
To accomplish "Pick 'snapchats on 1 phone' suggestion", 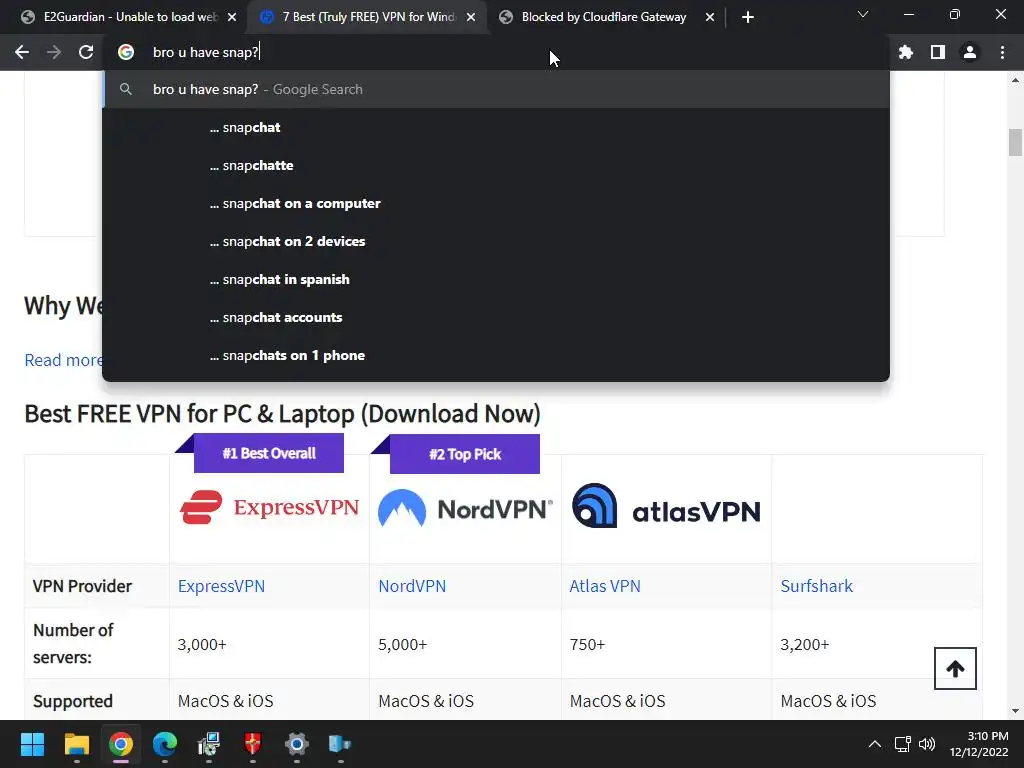I will [x=496, y=355].
